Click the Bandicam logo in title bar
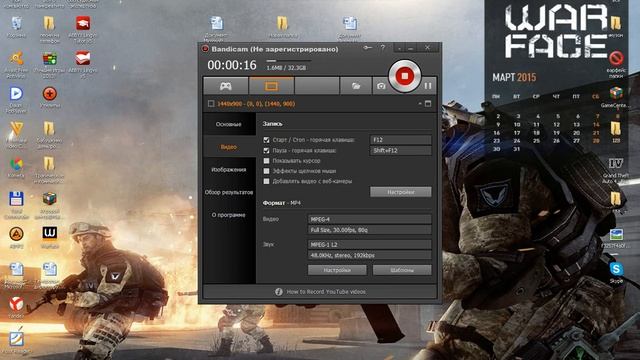640x360 pixels. pyautogui.click(x=205, y=49)
